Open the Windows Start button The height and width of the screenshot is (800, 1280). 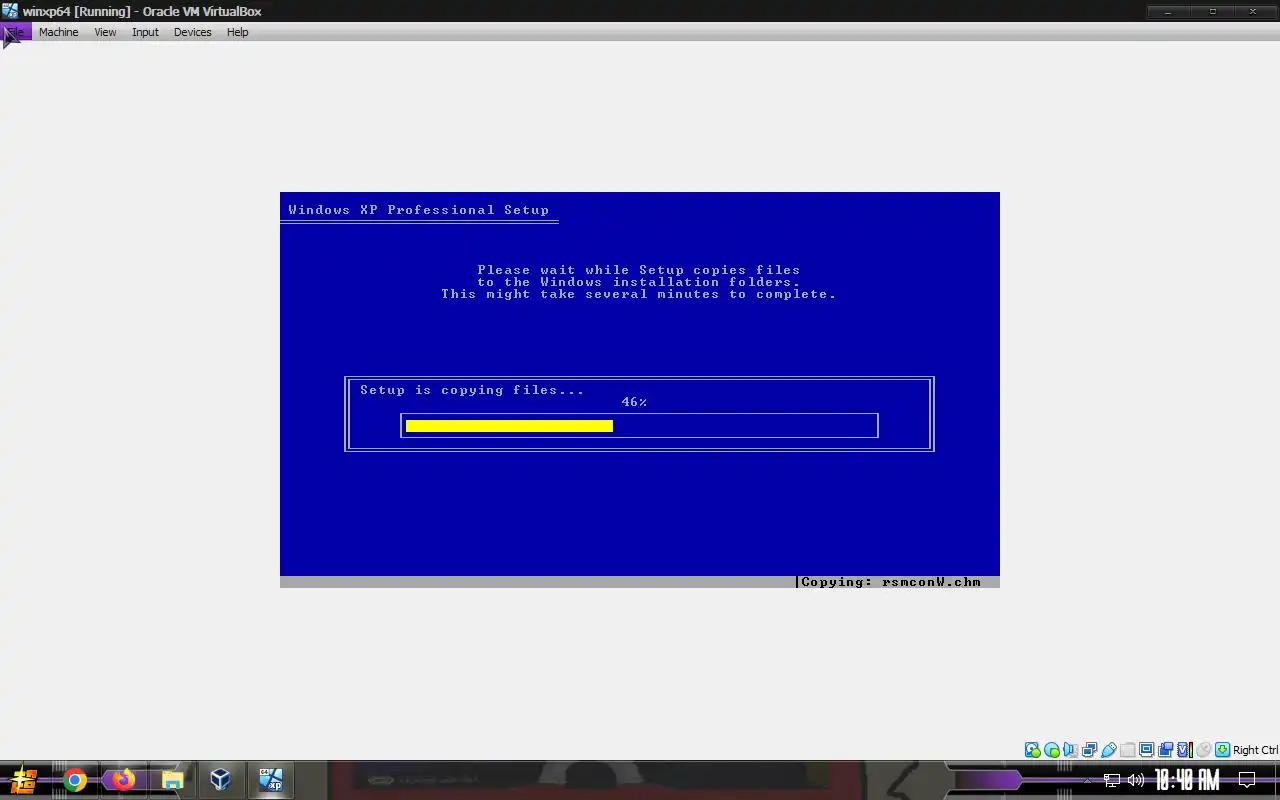pos(22,780)
